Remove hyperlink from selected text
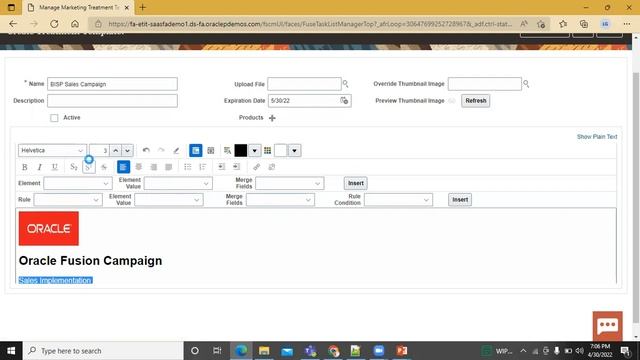640x360 pixels. [x=271, y=167]
